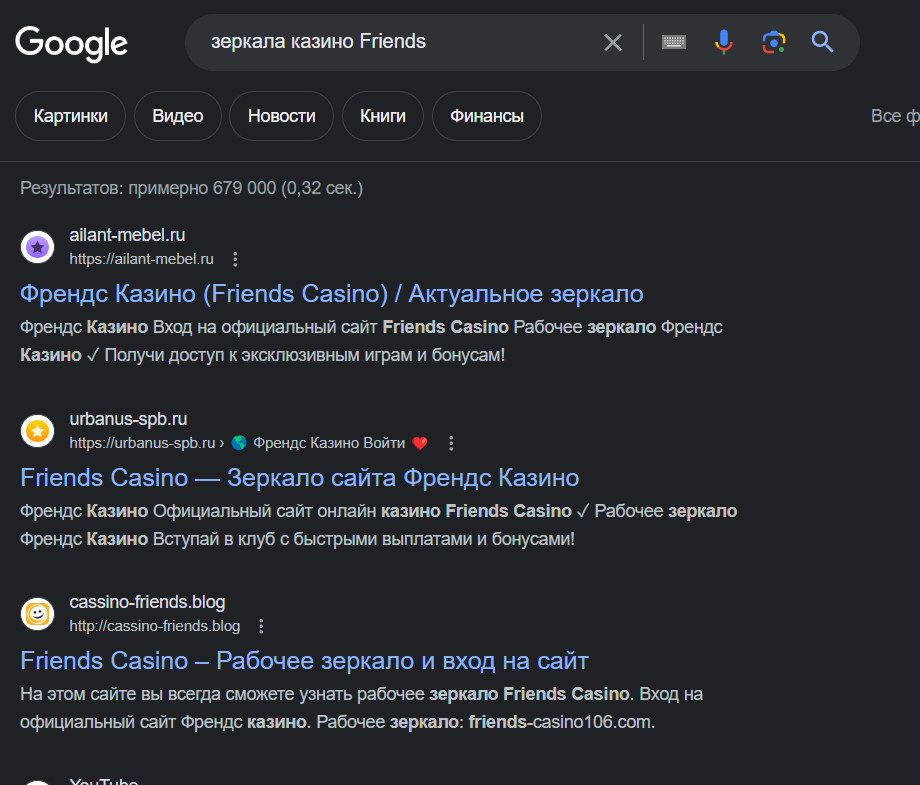Click the urbanus-spb.ru orange star favicon
Viewport: 920px width, 785px height.
pyautogui.click(x=38, y=431)
